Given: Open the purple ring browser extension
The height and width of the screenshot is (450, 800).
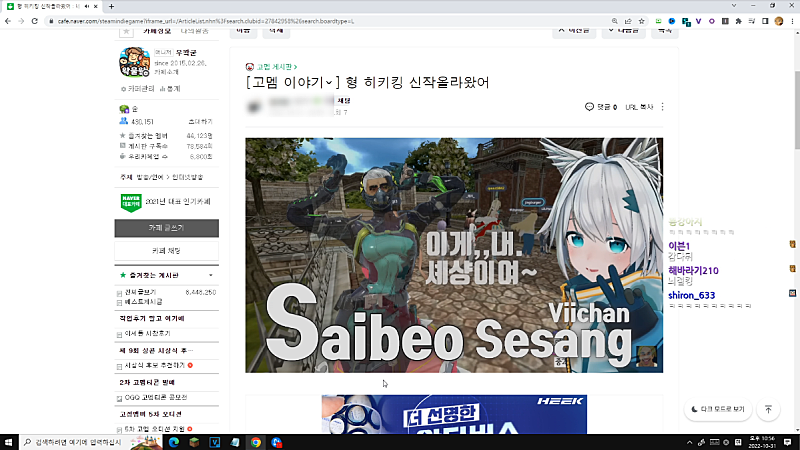Looking at the screenshot, I should click(712, 21).
